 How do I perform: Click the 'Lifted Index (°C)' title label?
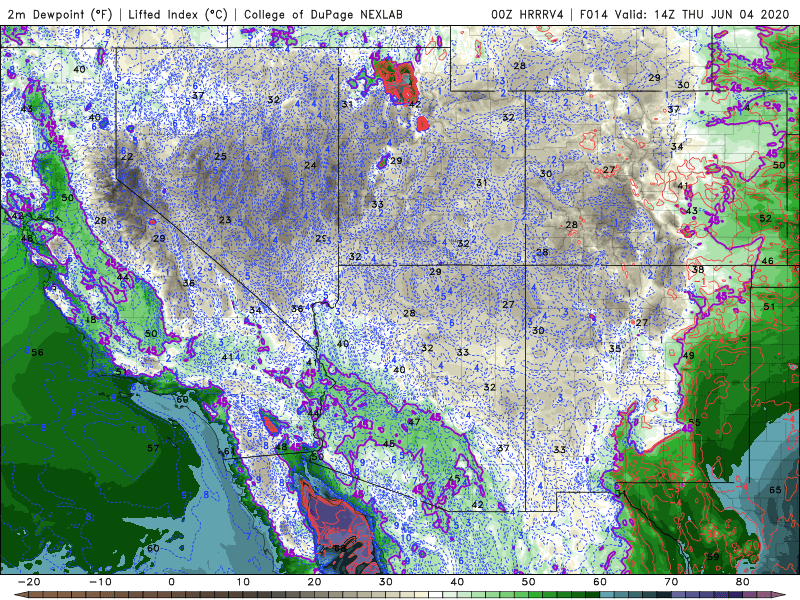pyautogui.click(x=178, y=14)
